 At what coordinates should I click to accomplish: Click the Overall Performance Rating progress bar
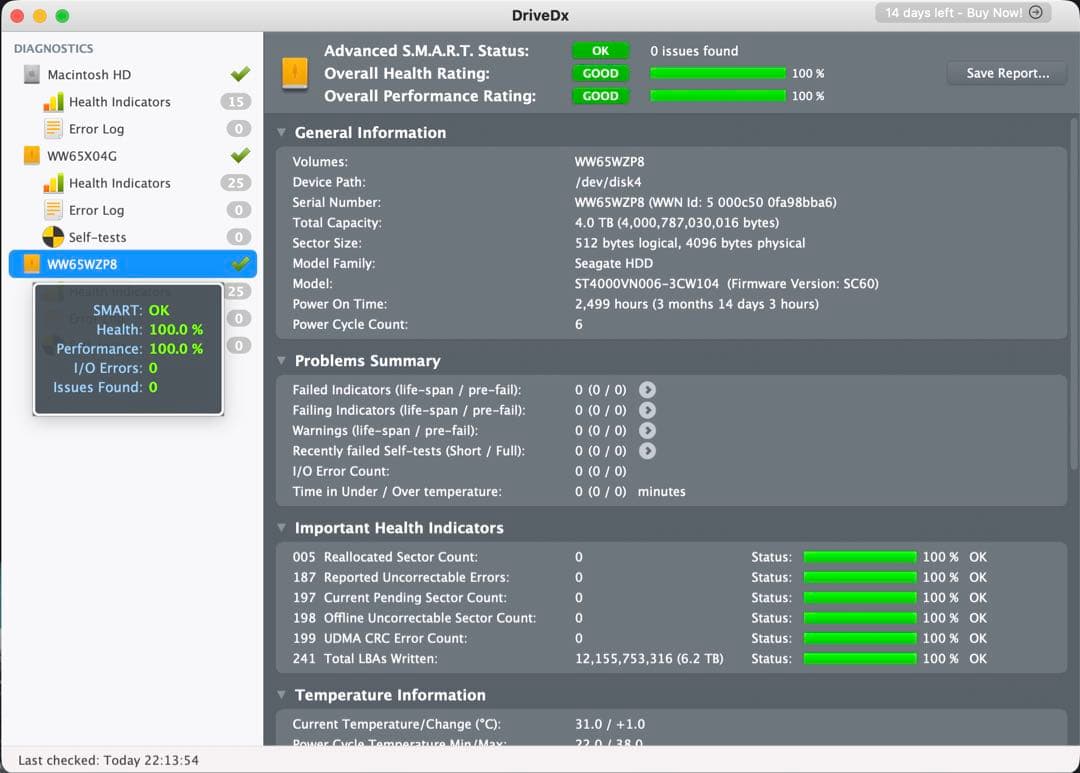coord(718,96)
